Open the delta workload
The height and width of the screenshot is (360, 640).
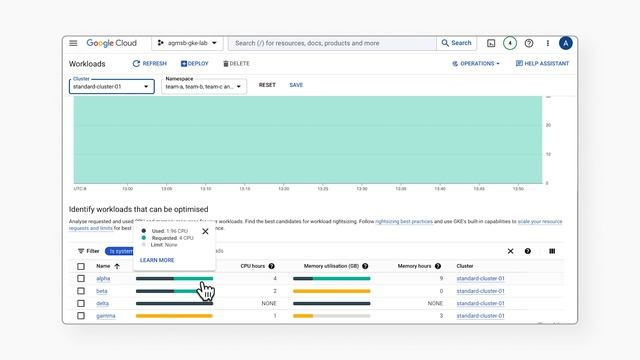102,303
